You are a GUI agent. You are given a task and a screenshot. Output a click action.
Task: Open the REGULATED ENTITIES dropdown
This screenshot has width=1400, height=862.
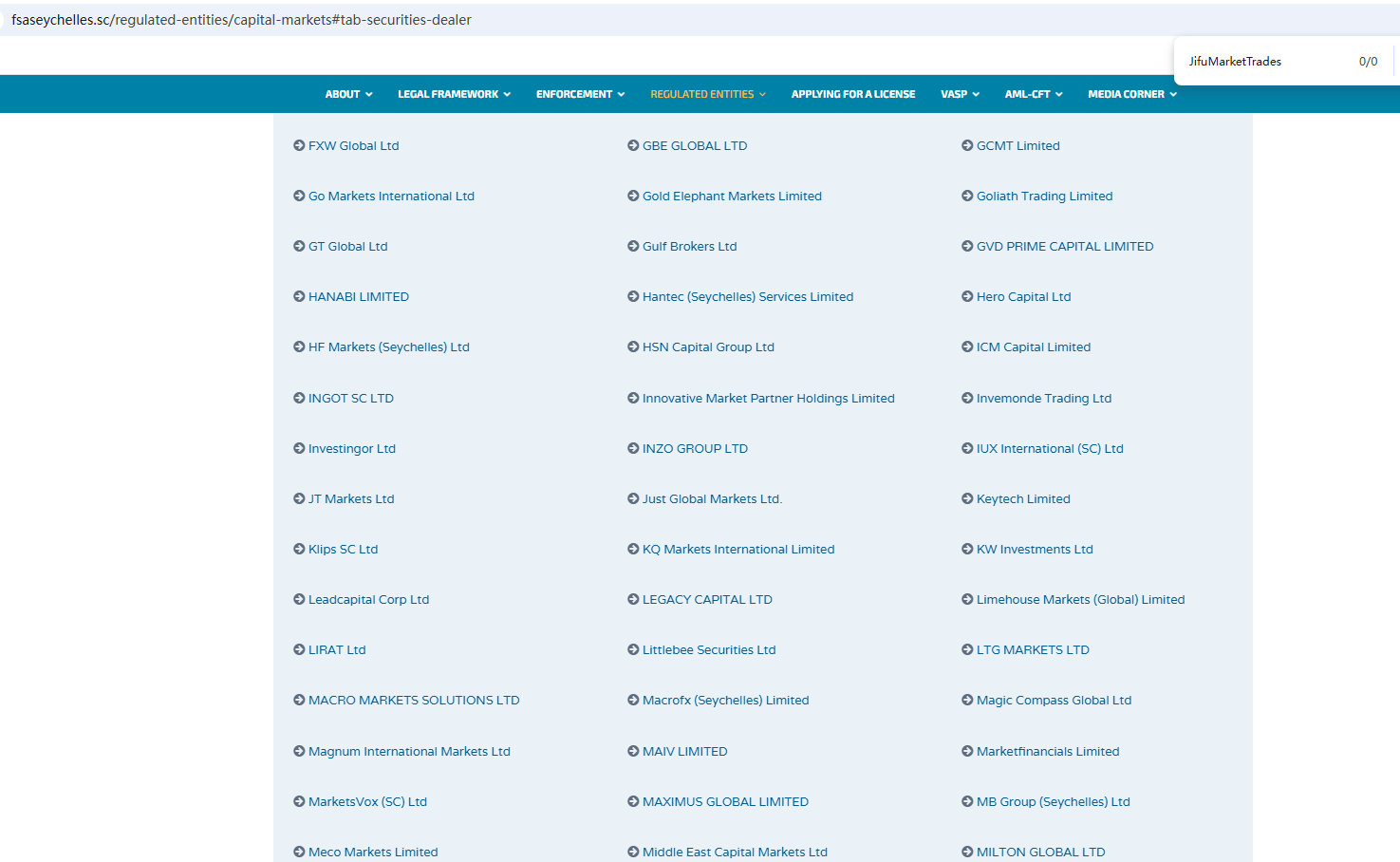pos(708,94)
